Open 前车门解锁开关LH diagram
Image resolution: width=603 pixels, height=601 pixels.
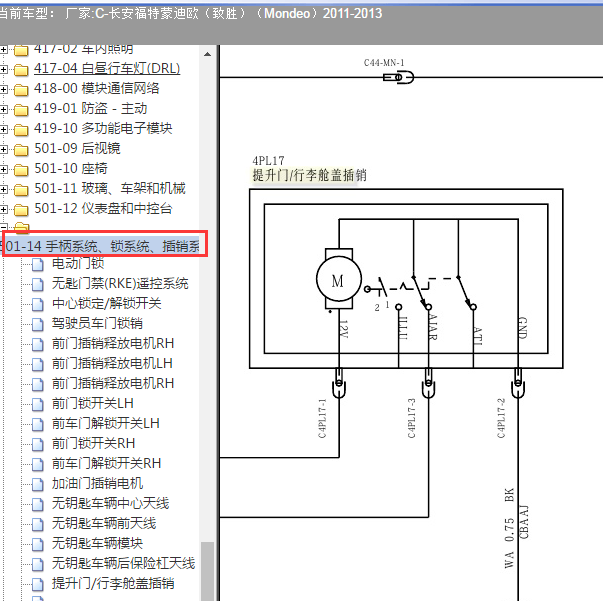click(106, 424)
